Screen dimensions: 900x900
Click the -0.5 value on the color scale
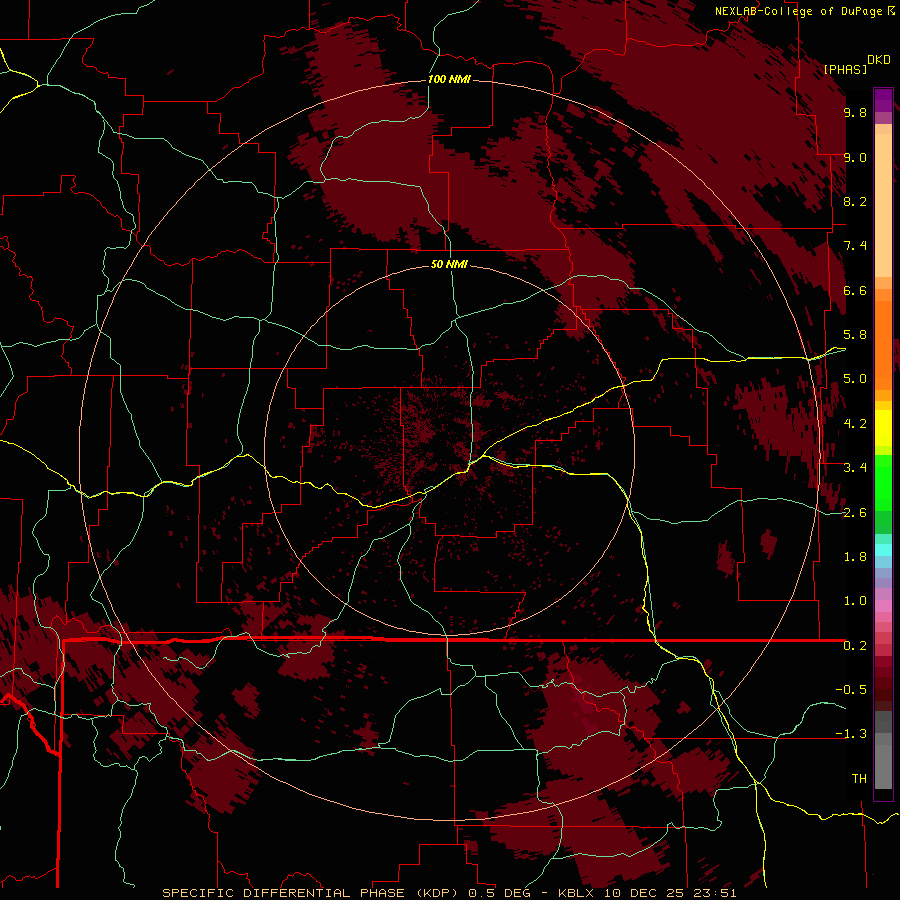(851, 690)
